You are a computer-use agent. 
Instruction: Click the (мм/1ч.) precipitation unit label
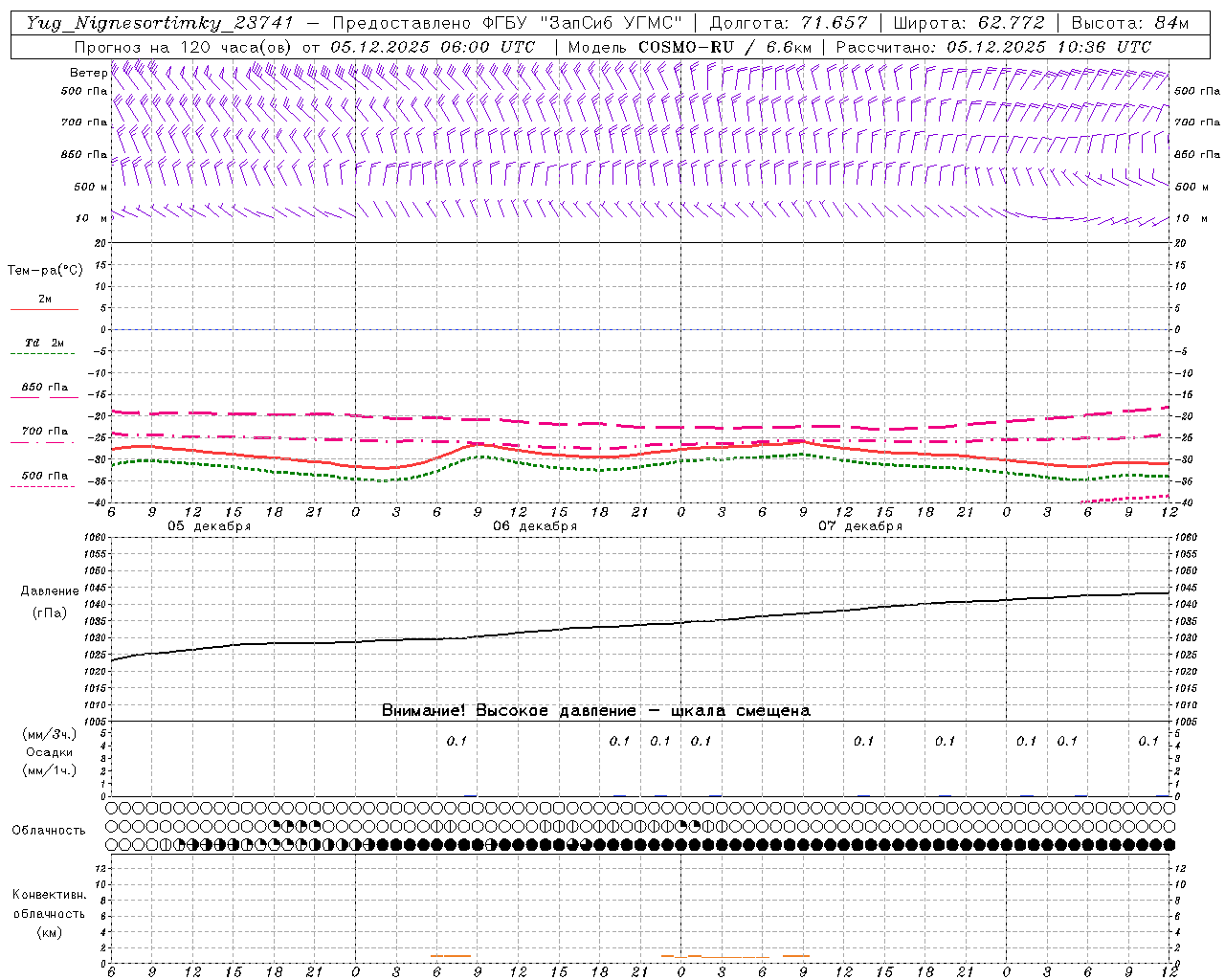click(x=49, y=770)
